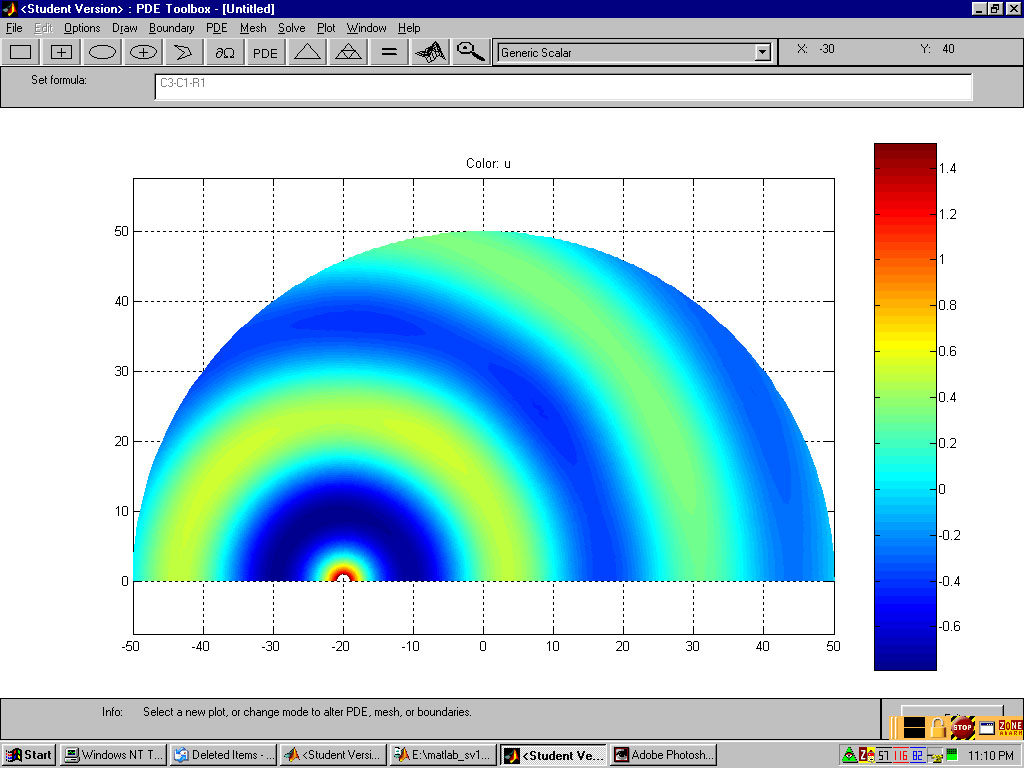Switch to first <Student Versi... taskbar button
Screen dimensions: 1024x768
coord(333,755)
